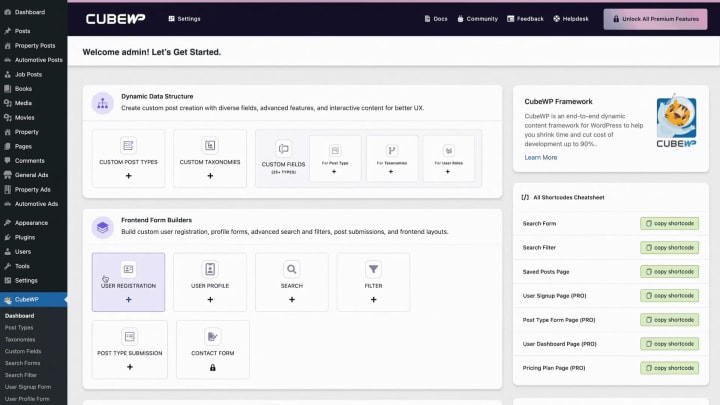Open Custom Fields submenu under CubeWP

click(23, 351)
